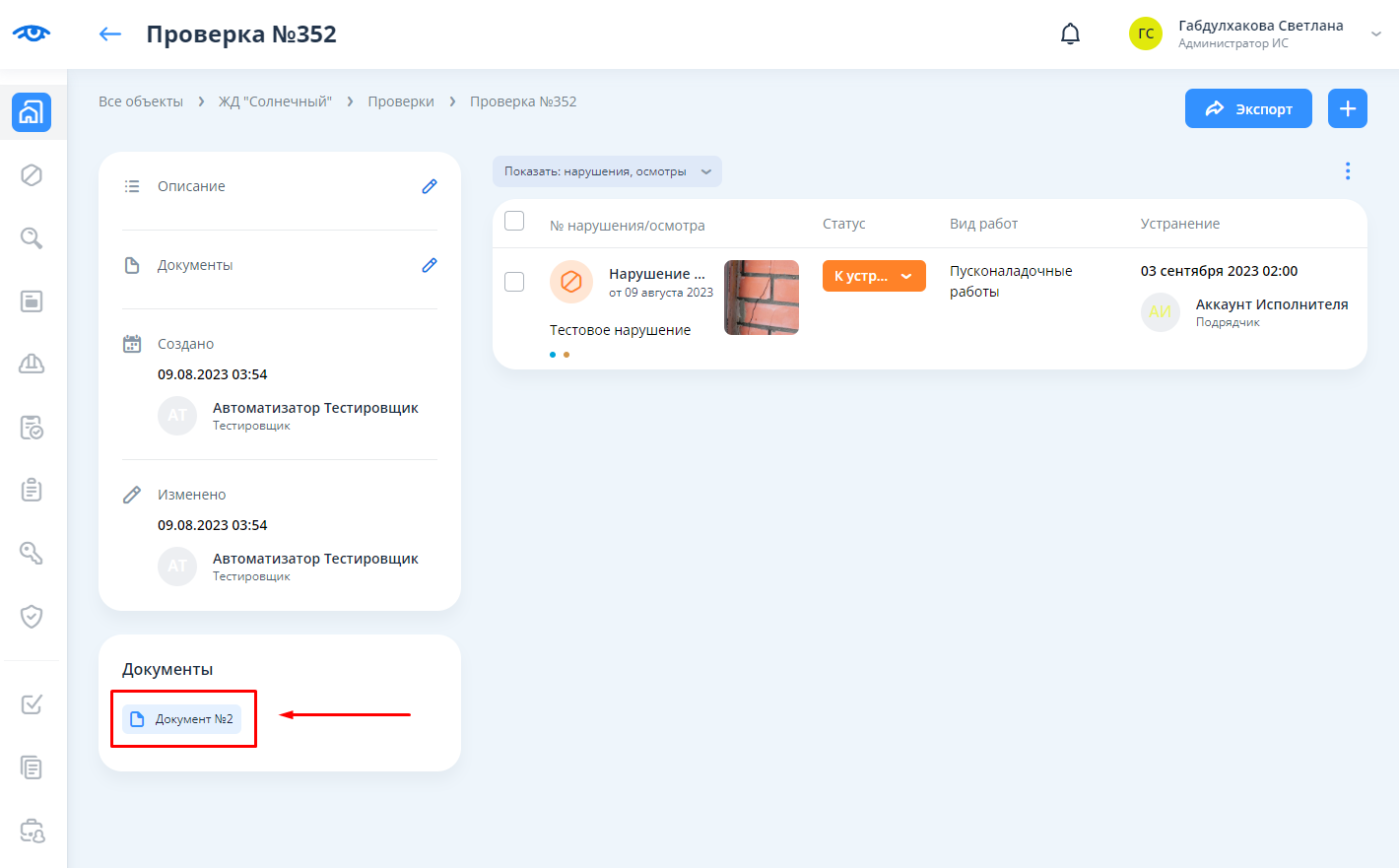
Task: Open the search magnifier icon in sidebar
Action: [32, 238]
